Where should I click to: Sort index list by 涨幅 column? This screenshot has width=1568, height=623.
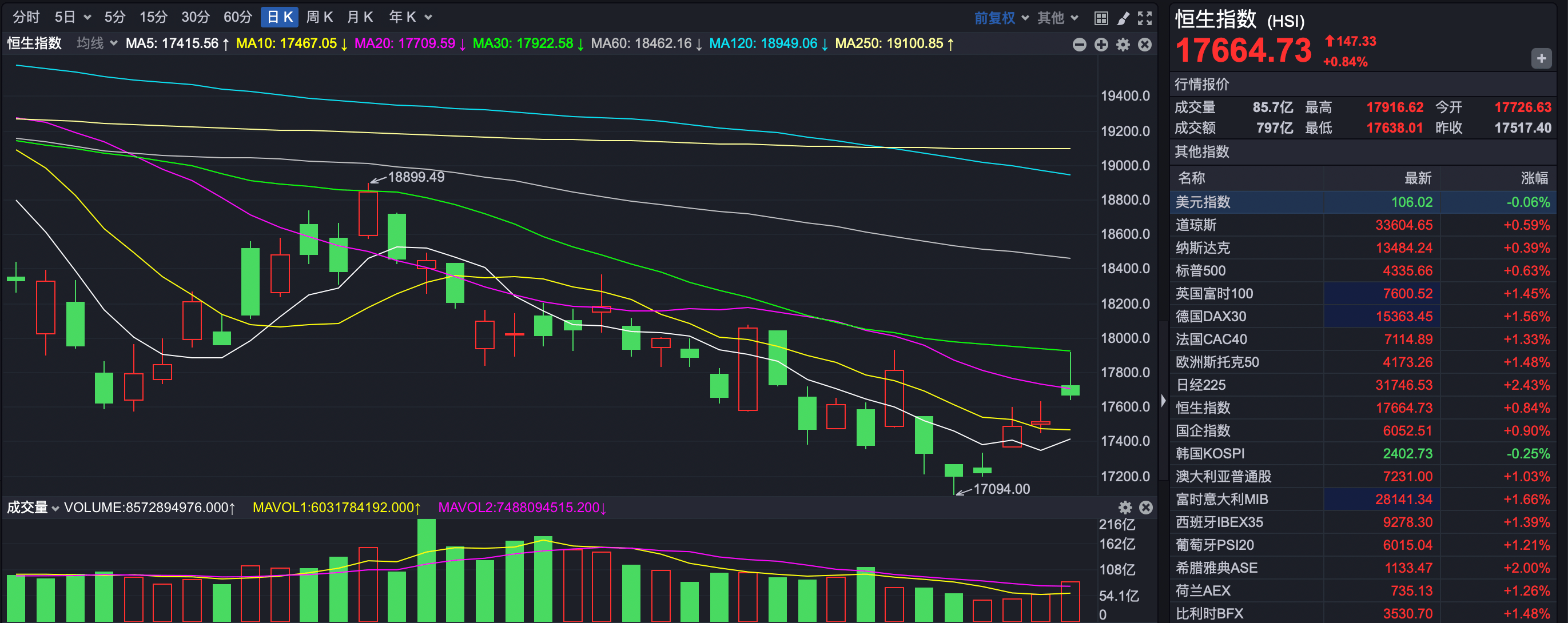[x=1534, y=178]
